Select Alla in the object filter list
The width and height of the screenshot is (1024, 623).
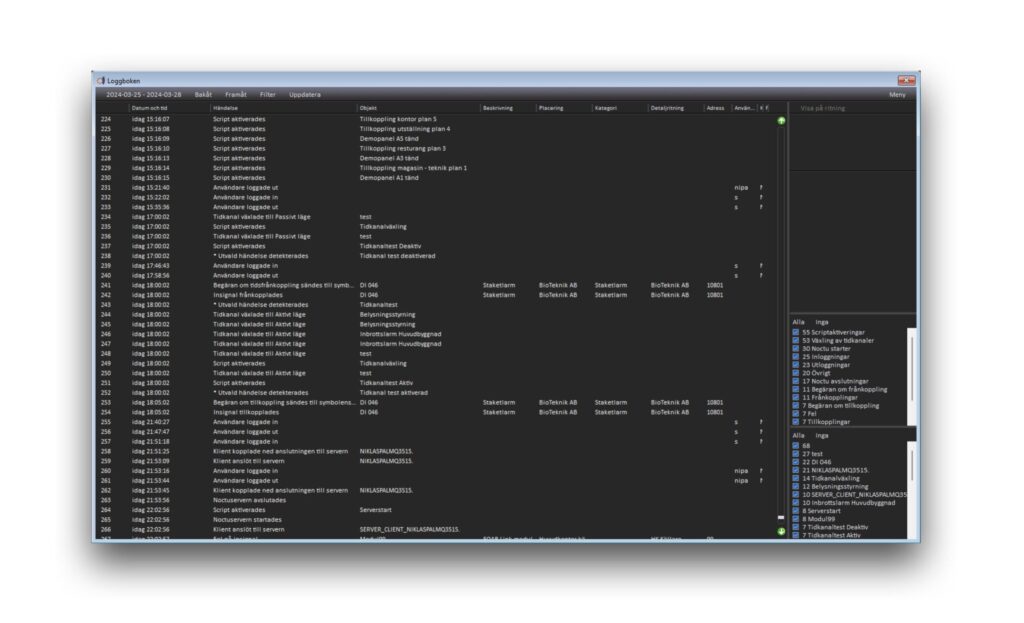tap(798, 436)
